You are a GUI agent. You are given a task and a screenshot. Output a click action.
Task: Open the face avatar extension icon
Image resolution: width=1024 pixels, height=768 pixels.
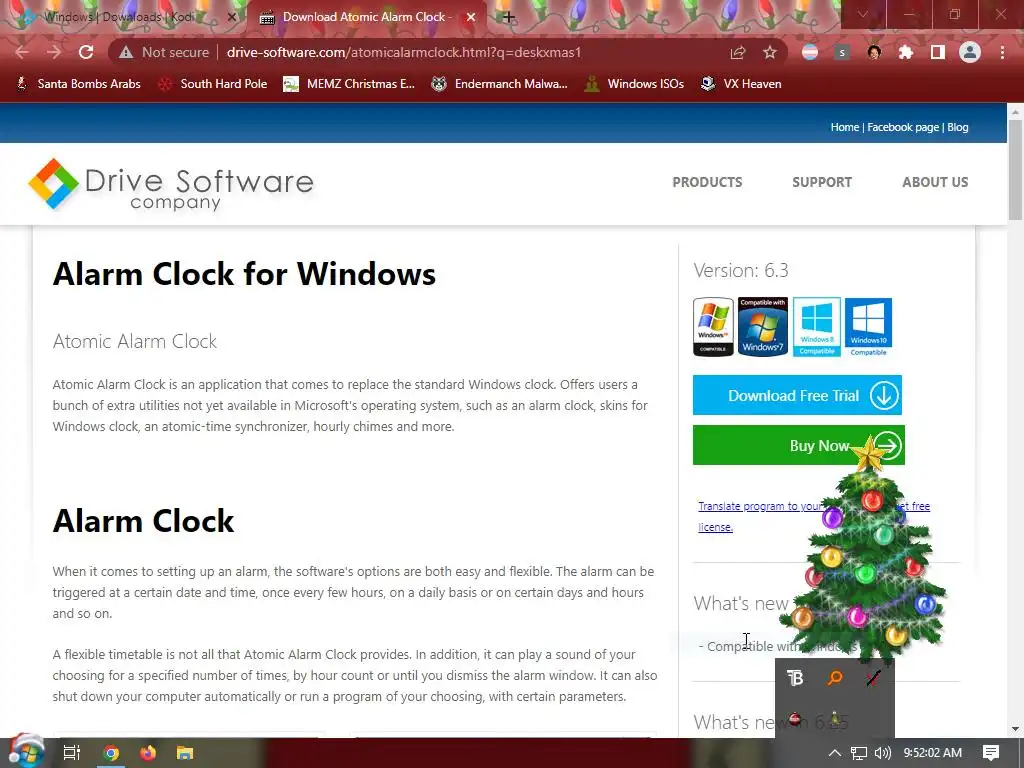pos(874,52)
